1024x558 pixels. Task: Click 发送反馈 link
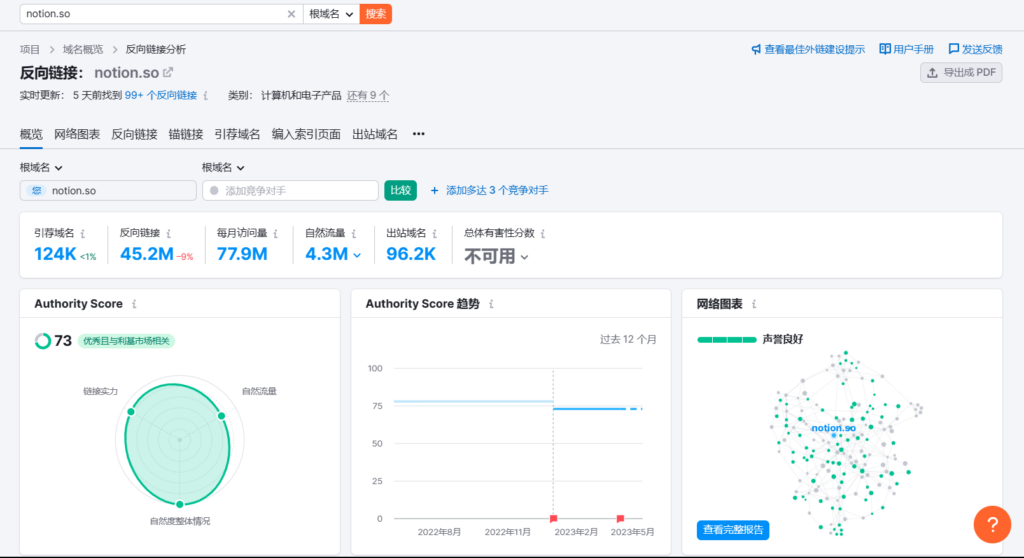[x=982, y=49]
